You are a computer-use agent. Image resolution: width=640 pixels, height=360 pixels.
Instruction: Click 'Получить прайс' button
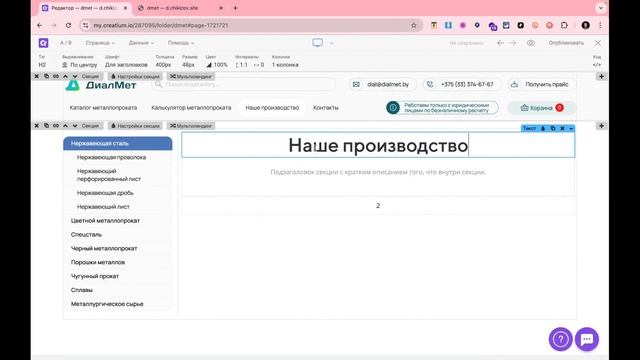(x=541, y=84)
